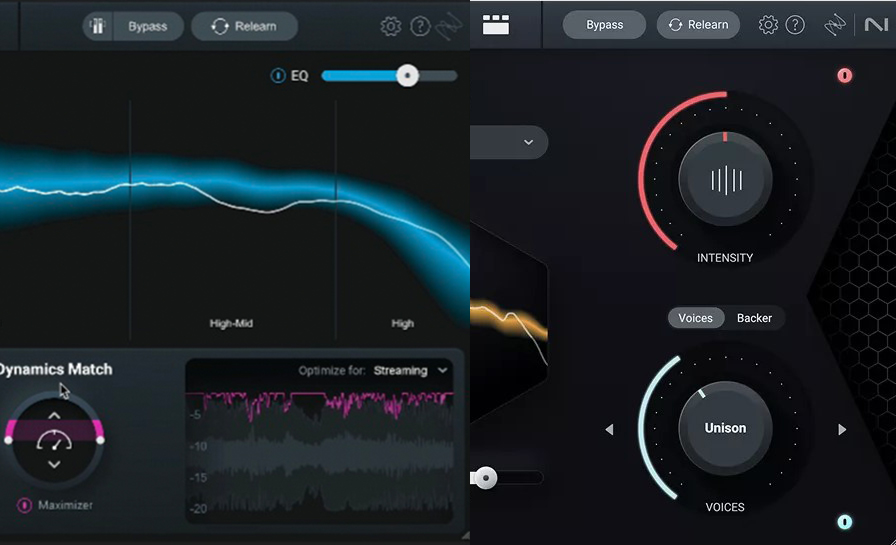896x545 pixels.
Task: Open settings gear in the right plugin
Action: (768, 25)
